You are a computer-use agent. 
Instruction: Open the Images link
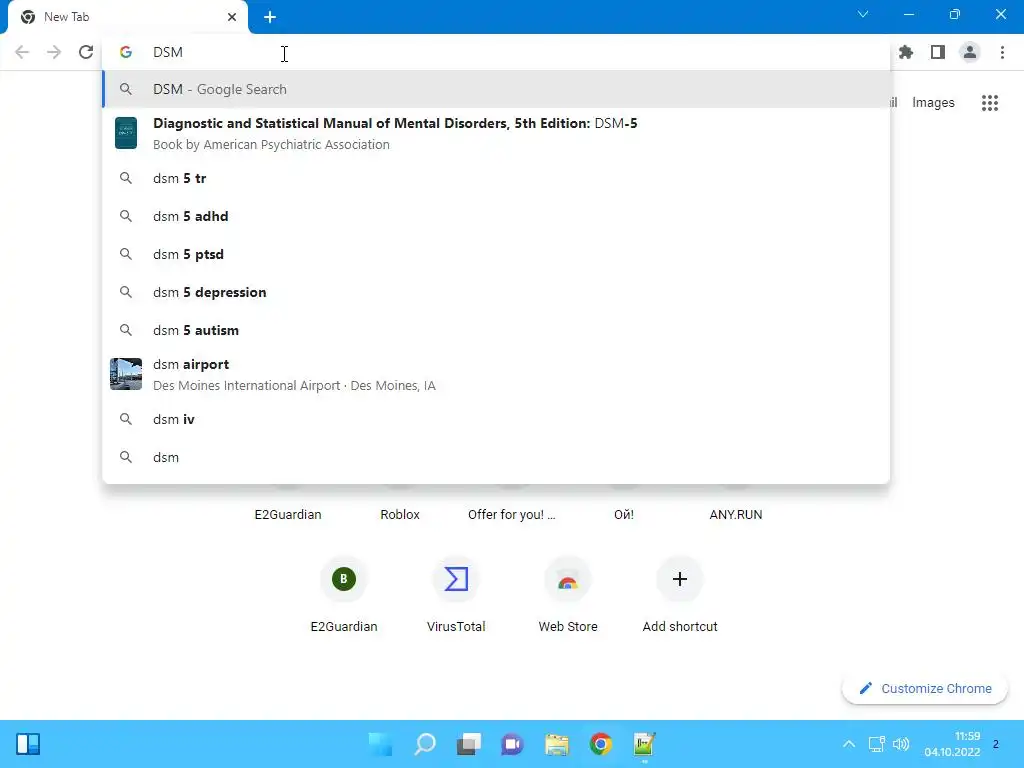[933, 103]
